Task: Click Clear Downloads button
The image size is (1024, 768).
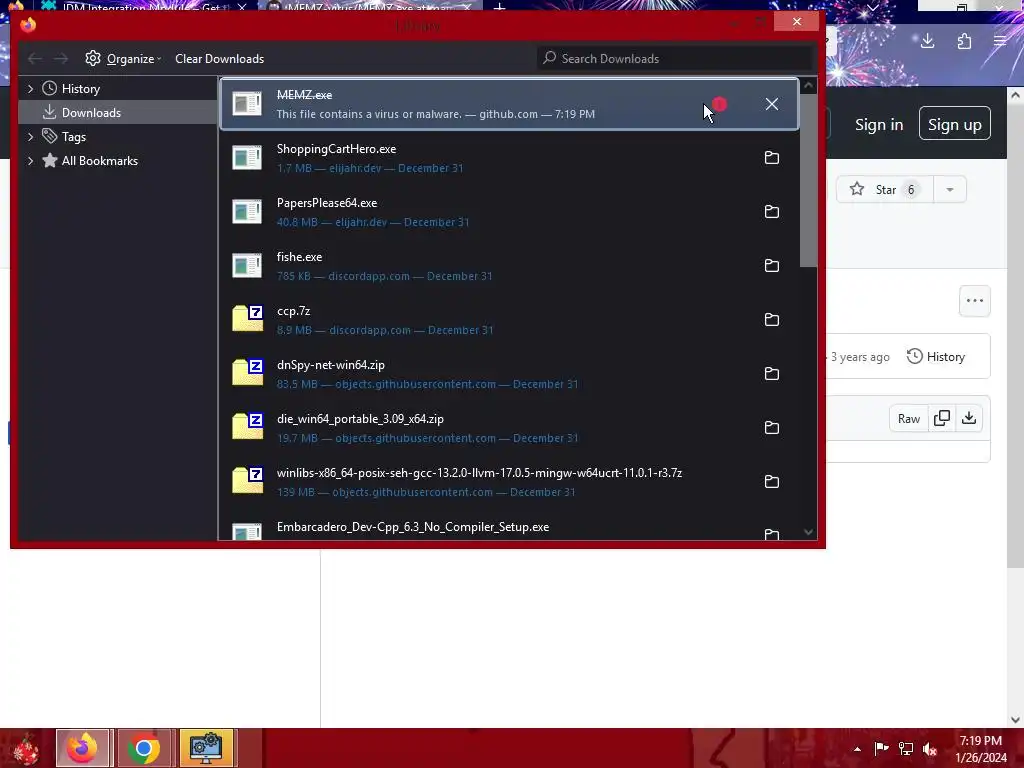Action: click(x=219, y=59)
